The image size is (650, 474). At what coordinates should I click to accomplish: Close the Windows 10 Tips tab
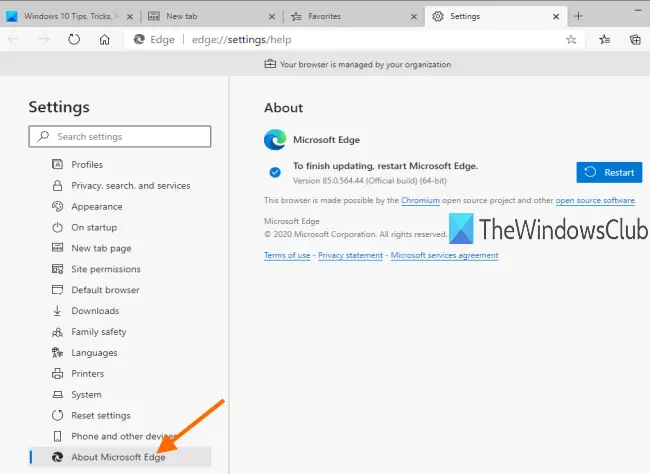[130, 17]
